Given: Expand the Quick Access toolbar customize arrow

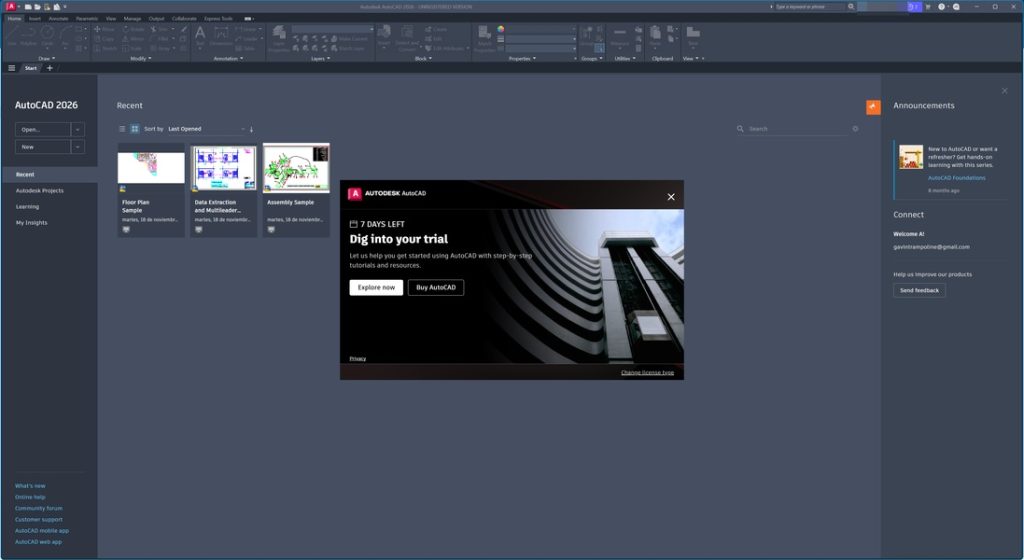Looking at the screenshot, I should point(65,7).
